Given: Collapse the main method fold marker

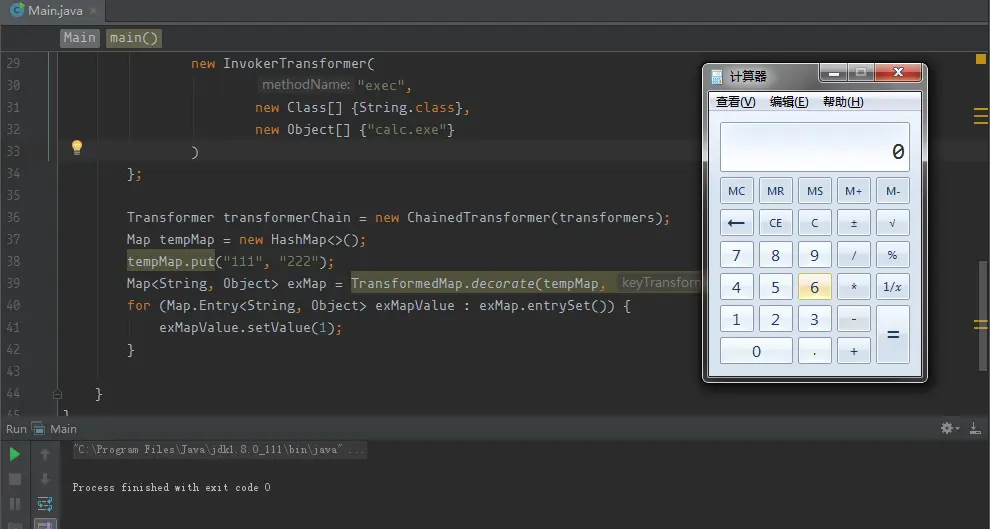Looking at the screenshot, I should [57, 394].
